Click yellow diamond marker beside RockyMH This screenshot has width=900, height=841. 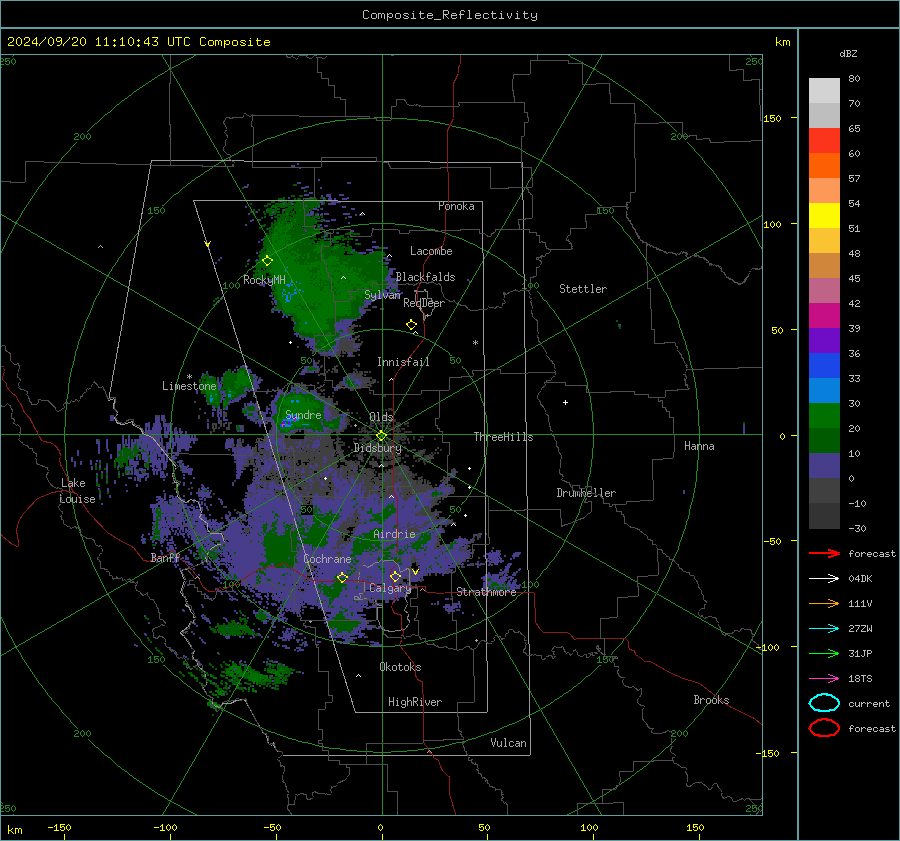(267, 261)
